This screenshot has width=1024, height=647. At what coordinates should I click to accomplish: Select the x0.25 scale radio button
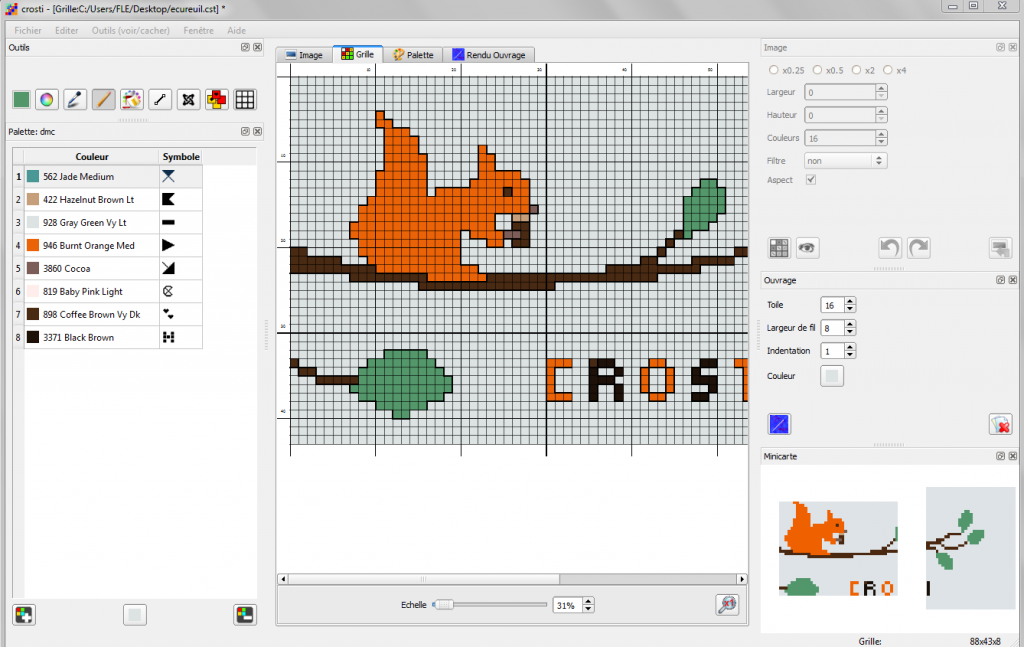coord(774,70)
